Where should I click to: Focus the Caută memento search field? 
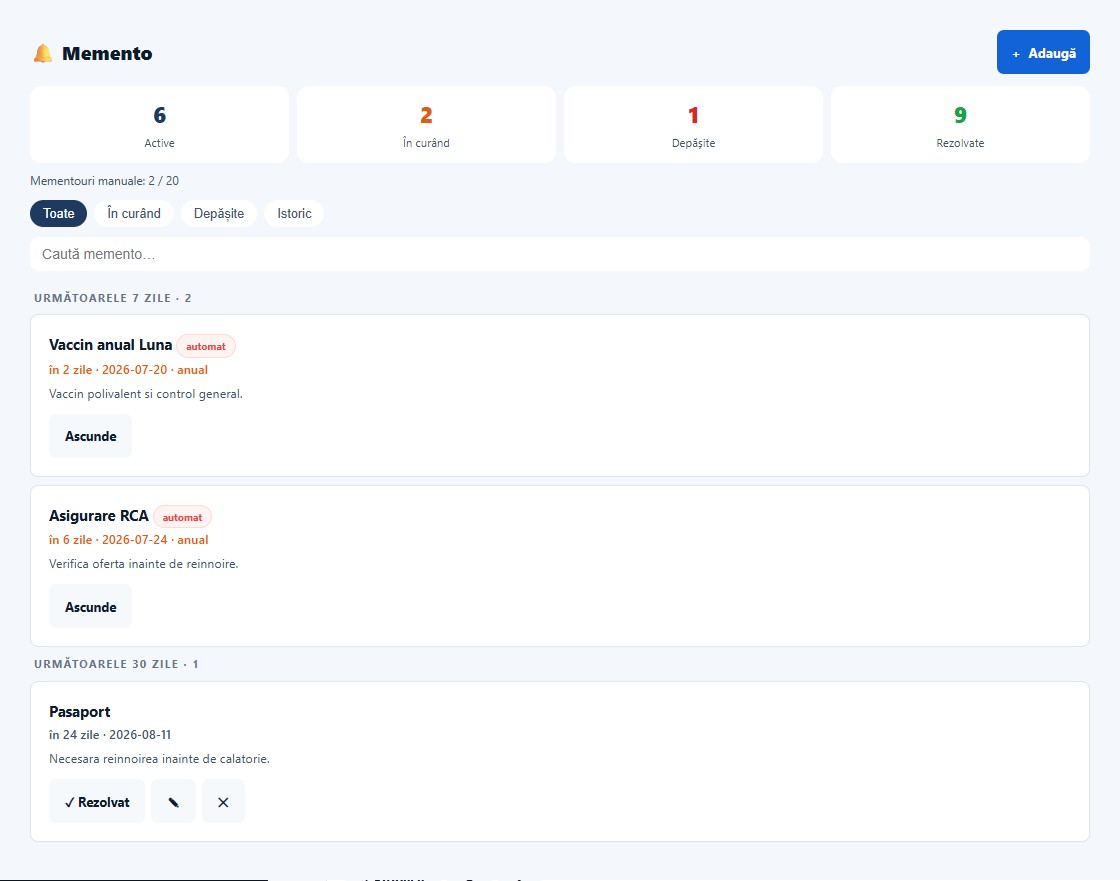(559, 254)
